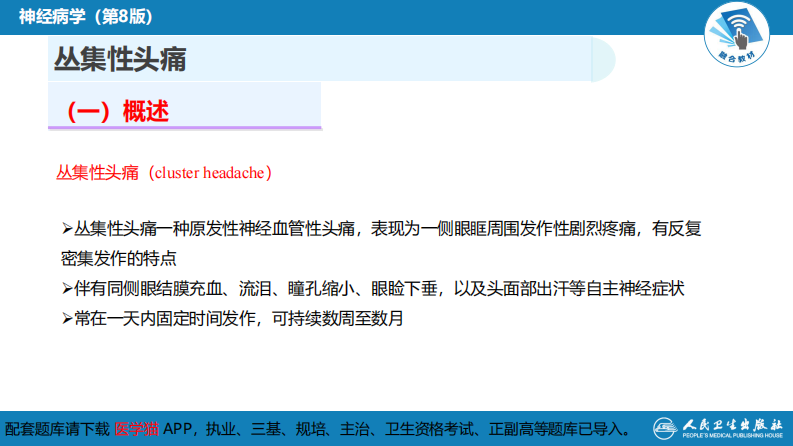793x446 pixels.
Task: Select the slide title 丛集性头痛
Action: tap(120, 59)
